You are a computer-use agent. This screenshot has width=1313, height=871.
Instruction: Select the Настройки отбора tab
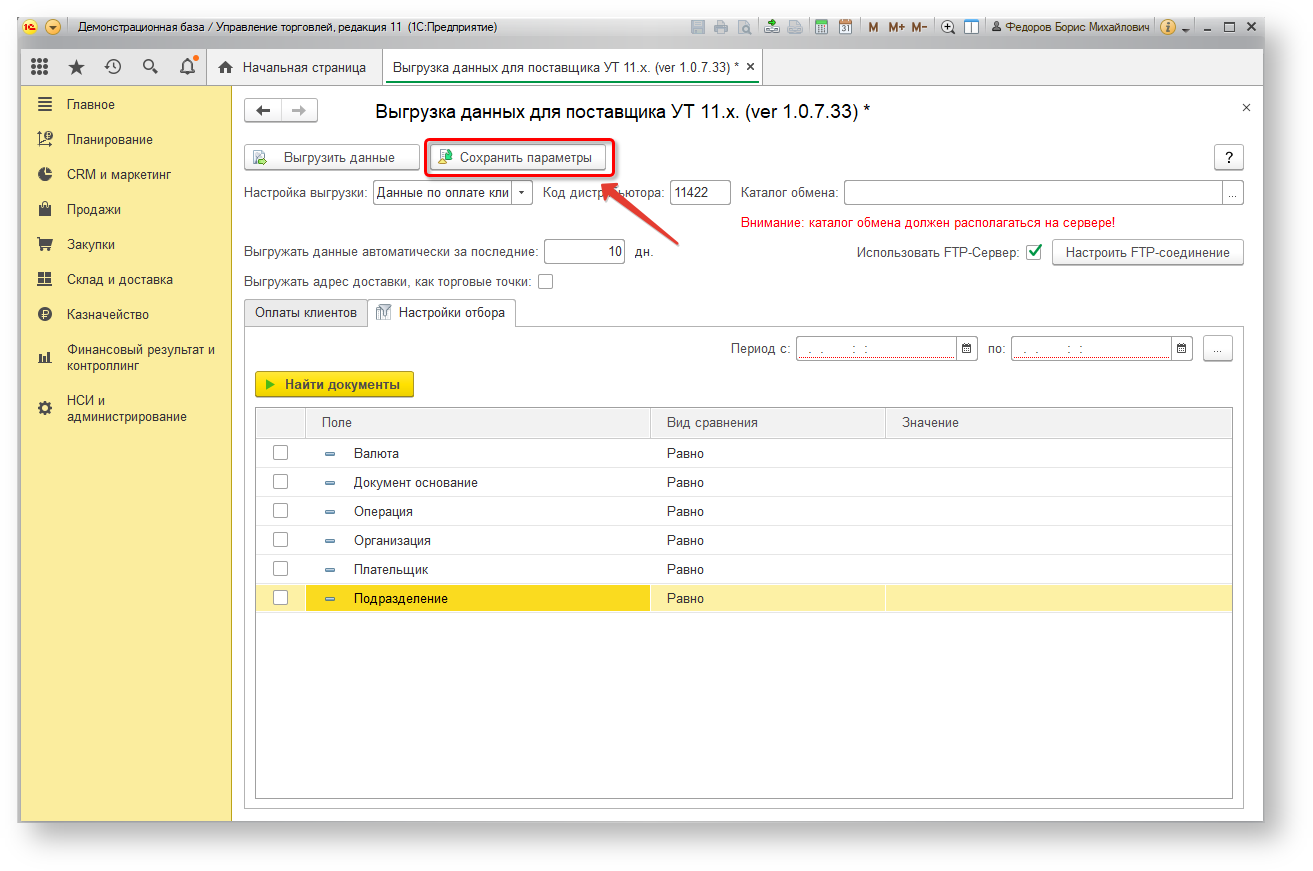tap(442, 313)
